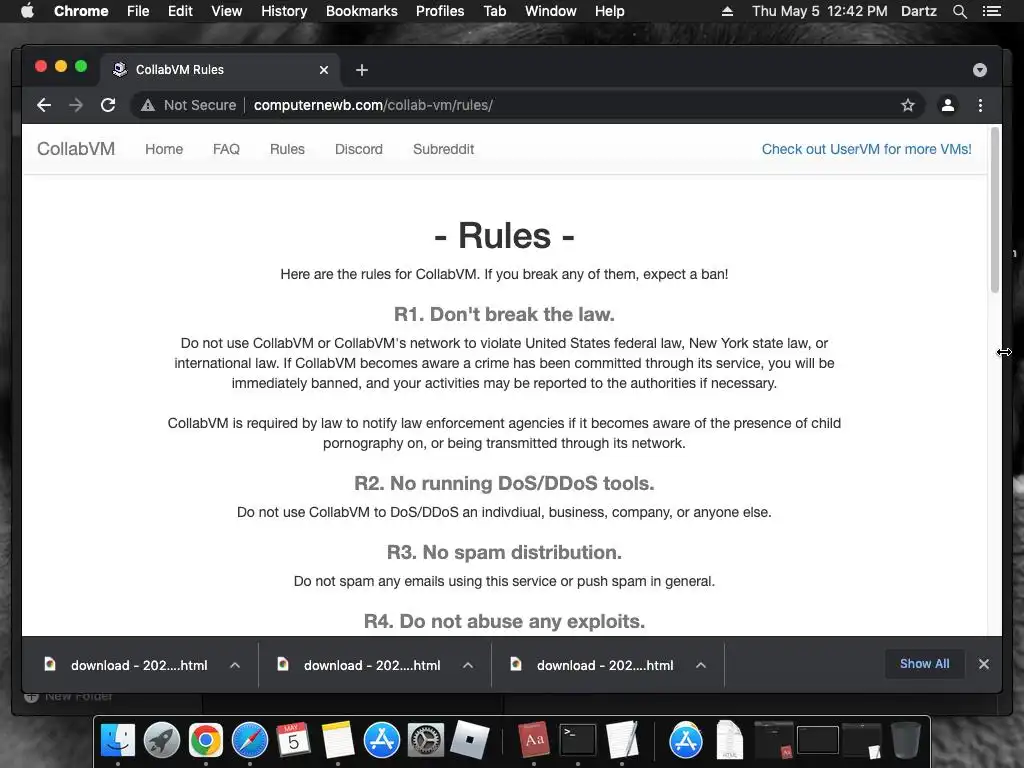1024x768 pixels.
Task: Open the Rules nav link
Action: click(x=287, y=149)
